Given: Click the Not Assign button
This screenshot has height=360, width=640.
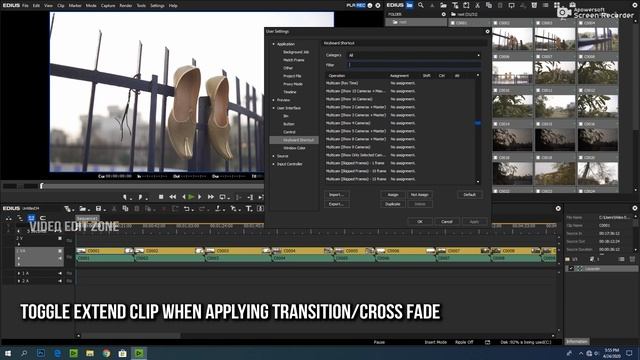Looking at the screenshot, I should point(420,195).
